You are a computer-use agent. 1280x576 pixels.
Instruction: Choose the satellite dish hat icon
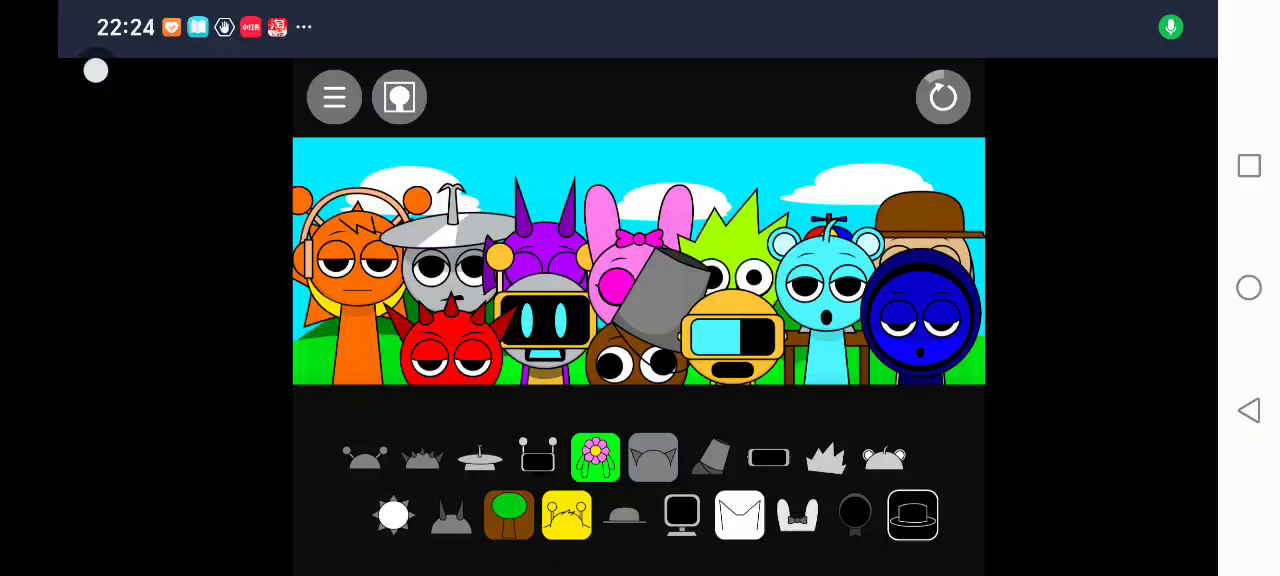480,458
